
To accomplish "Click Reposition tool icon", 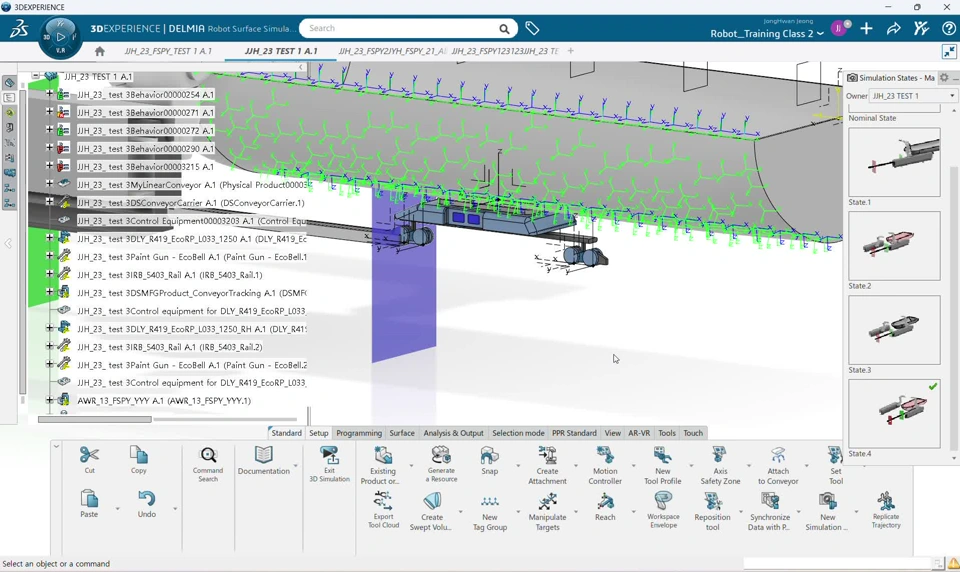I will tap(712, 500).
